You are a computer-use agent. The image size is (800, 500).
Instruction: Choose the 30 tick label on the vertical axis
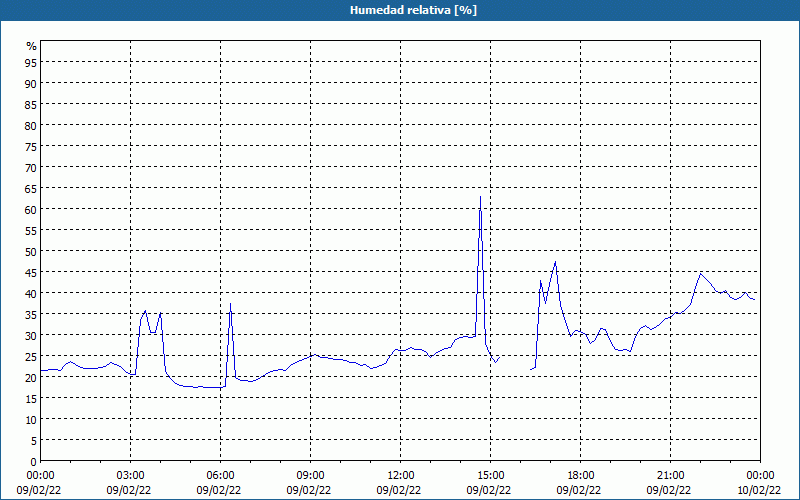point(31,336)
